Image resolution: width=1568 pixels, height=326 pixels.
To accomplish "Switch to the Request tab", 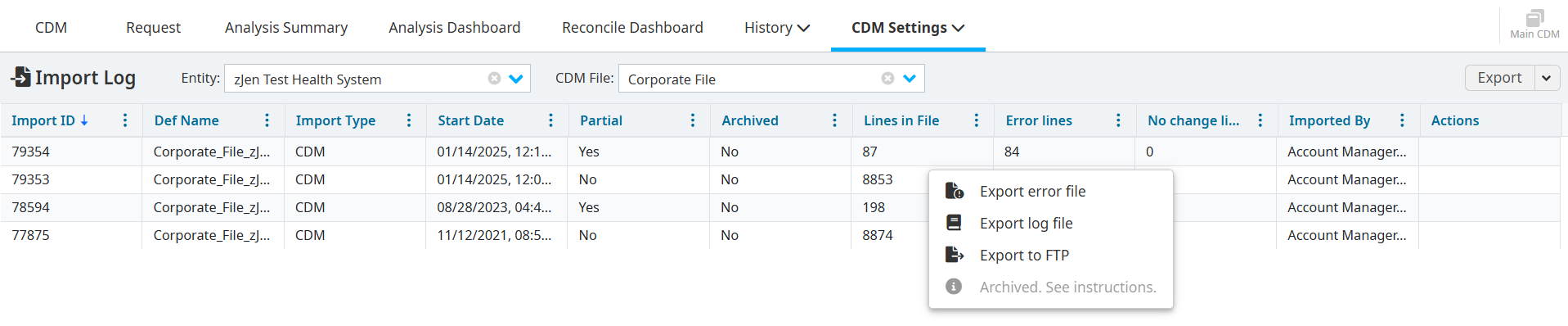I will pos(153,27).
